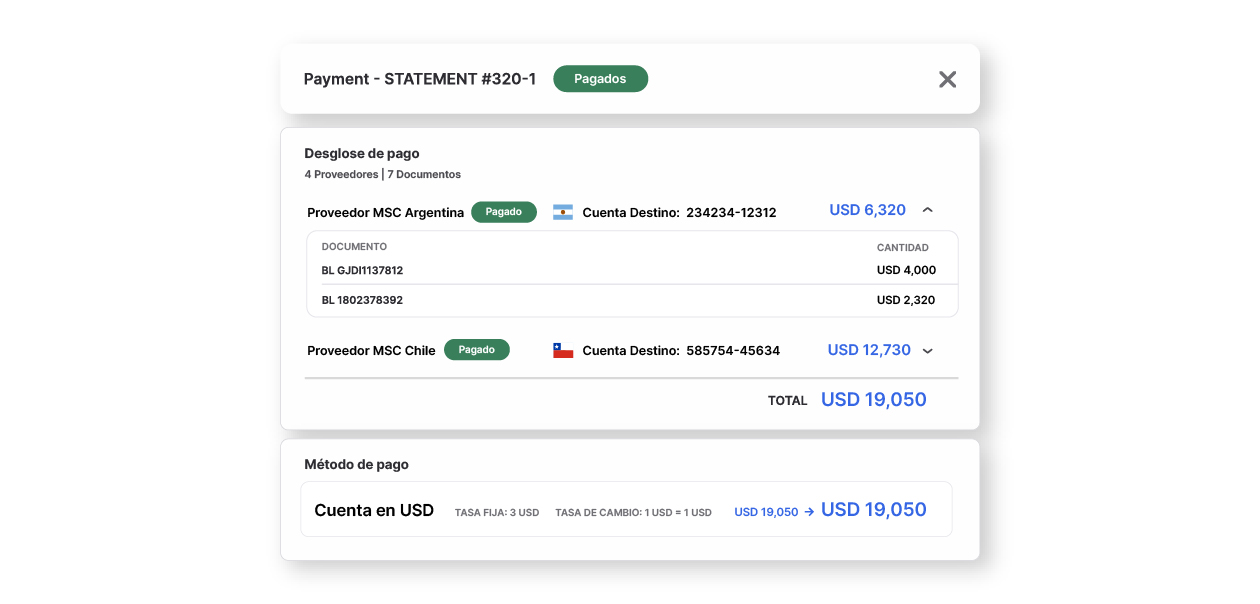Viewport: 1260px width, 604px height.
Task: Click the TOTAL USD 19,050 amount
Action: click(873, 400)
